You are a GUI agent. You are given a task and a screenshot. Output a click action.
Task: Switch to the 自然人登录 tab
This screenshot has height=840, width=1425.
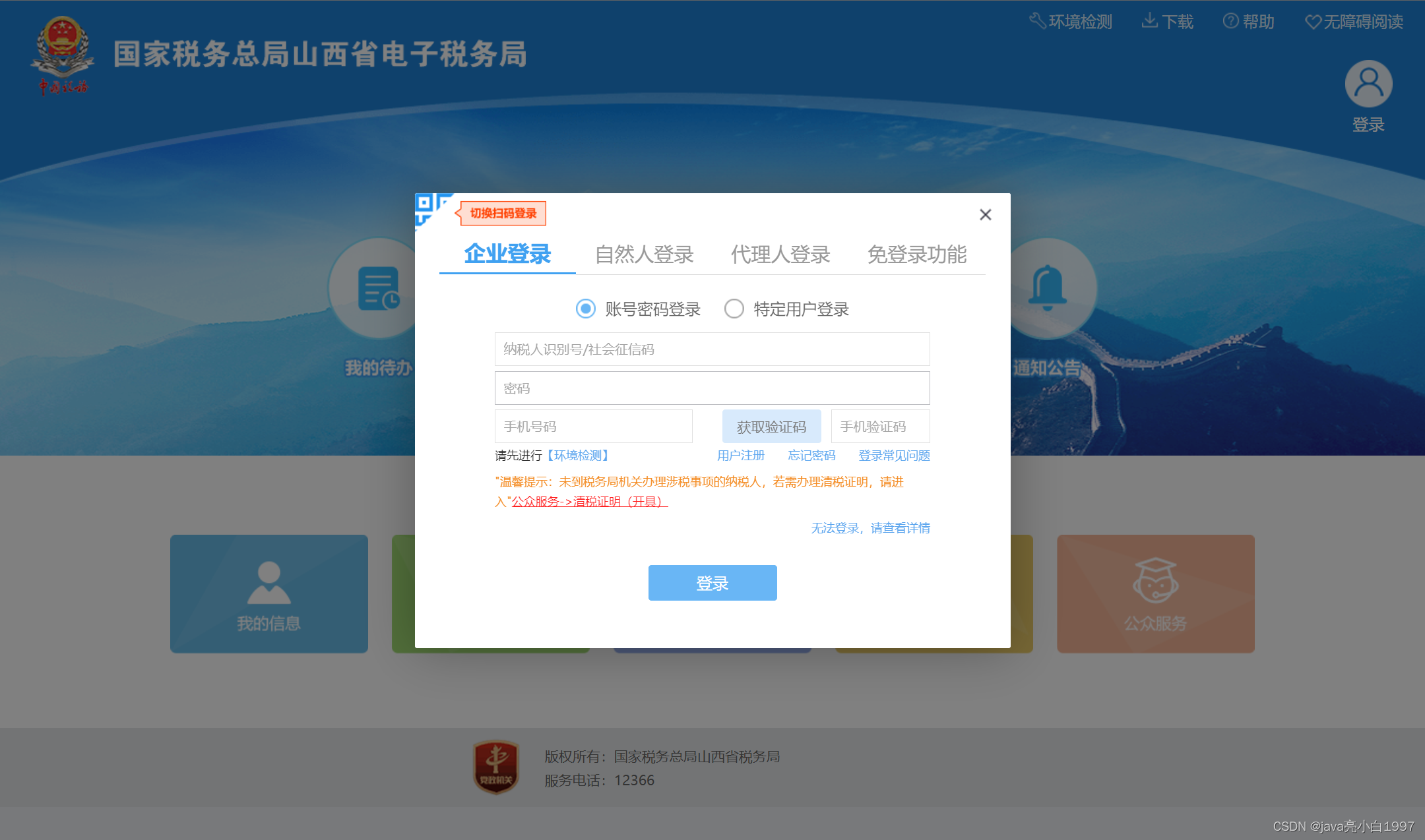click(645, 255)
